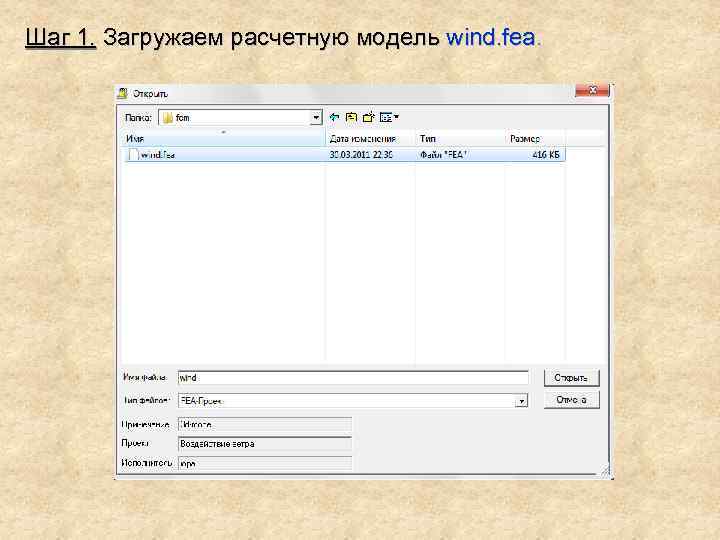Click the resize grip at dialog corner
Screen dimensions: 720x540
pyautogui.click(x=605, y=471)
